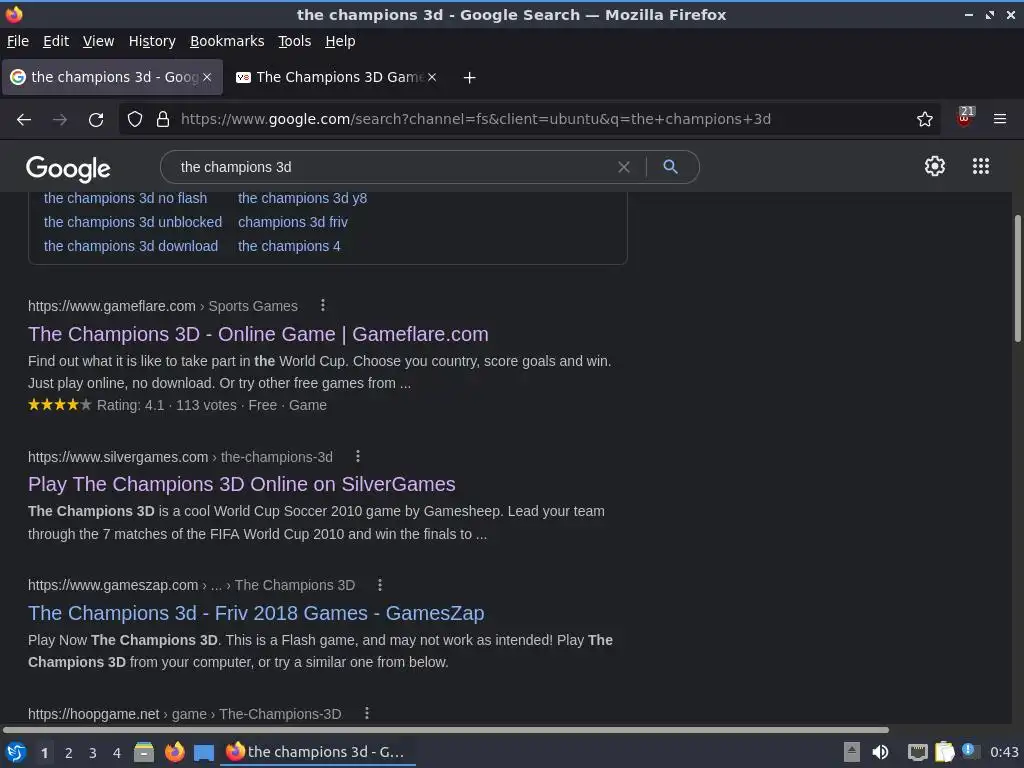Open network monitor tray icon

click(x=918, y=753)
